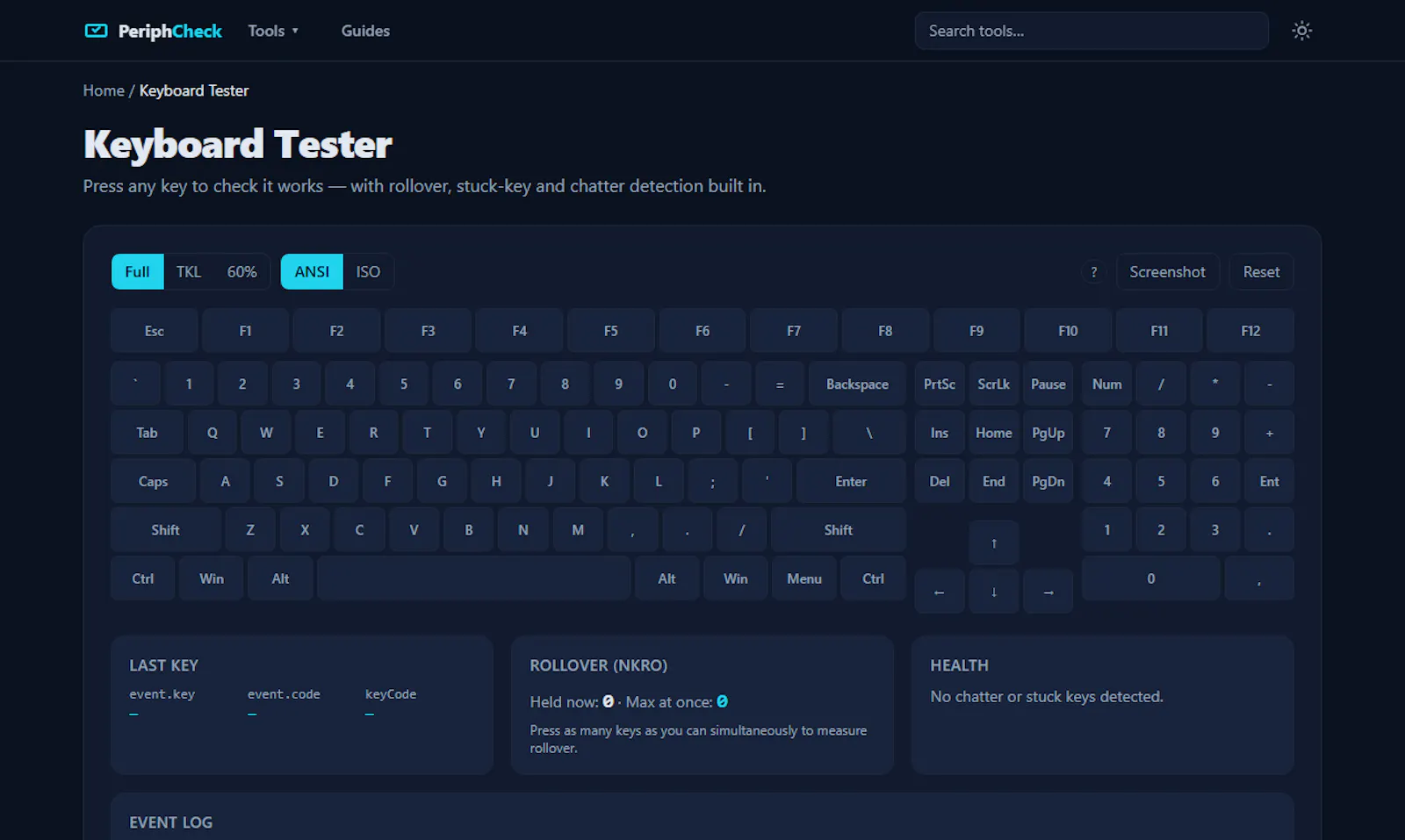The height and width of the screenshot is (840, 1405).
Task: Click the down arrow key
Action: [x=994, y=592]
